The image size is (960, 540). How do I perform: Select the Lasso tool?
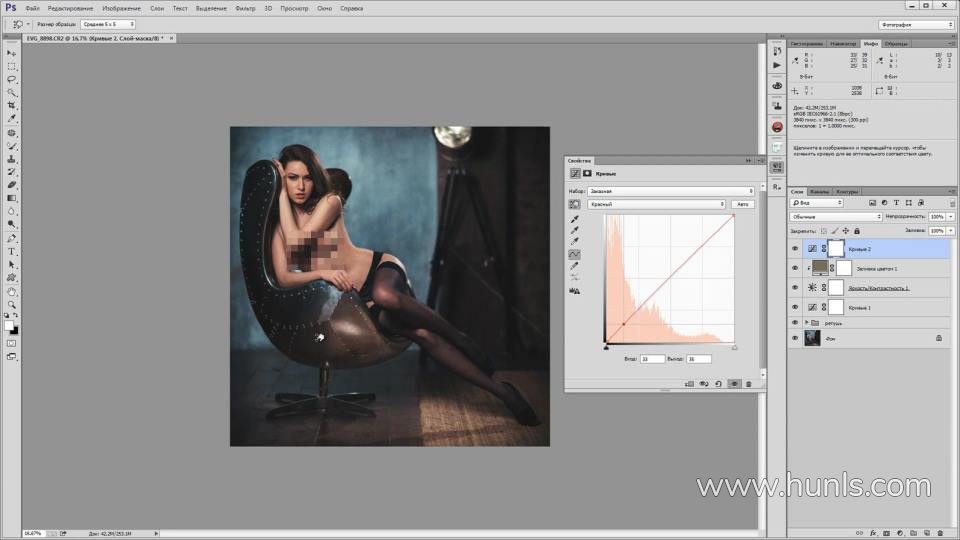(x=12, y=80)
